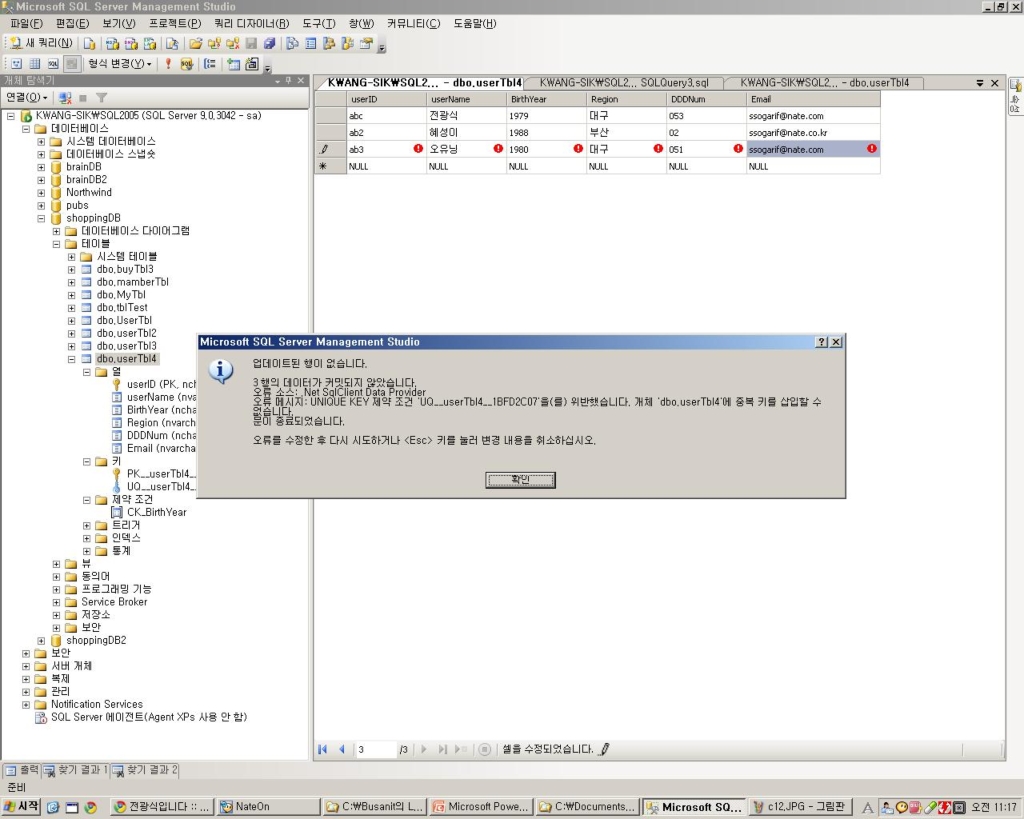Open the 편집 (Edit) menu
Image resolution: width=1024 pixels, height=819 pixels.
coord(72,24)
